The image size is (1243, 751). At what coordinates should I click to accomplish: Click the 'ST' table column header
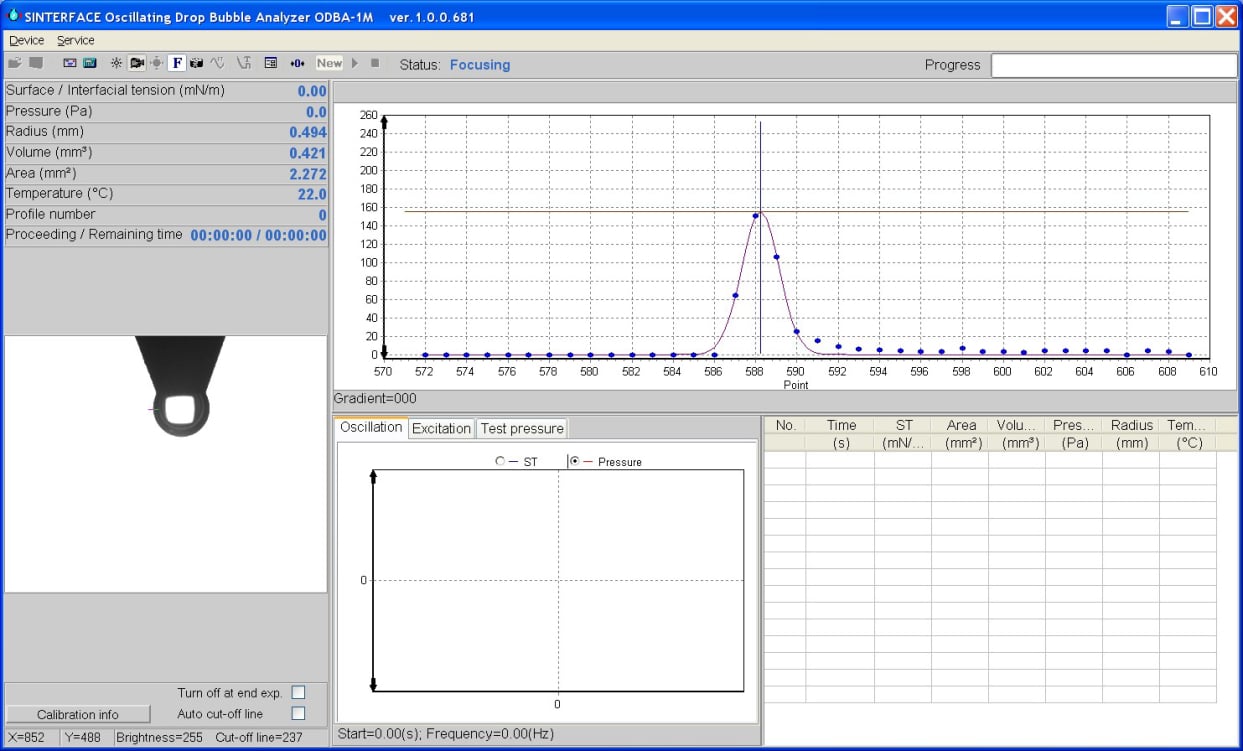904,425
